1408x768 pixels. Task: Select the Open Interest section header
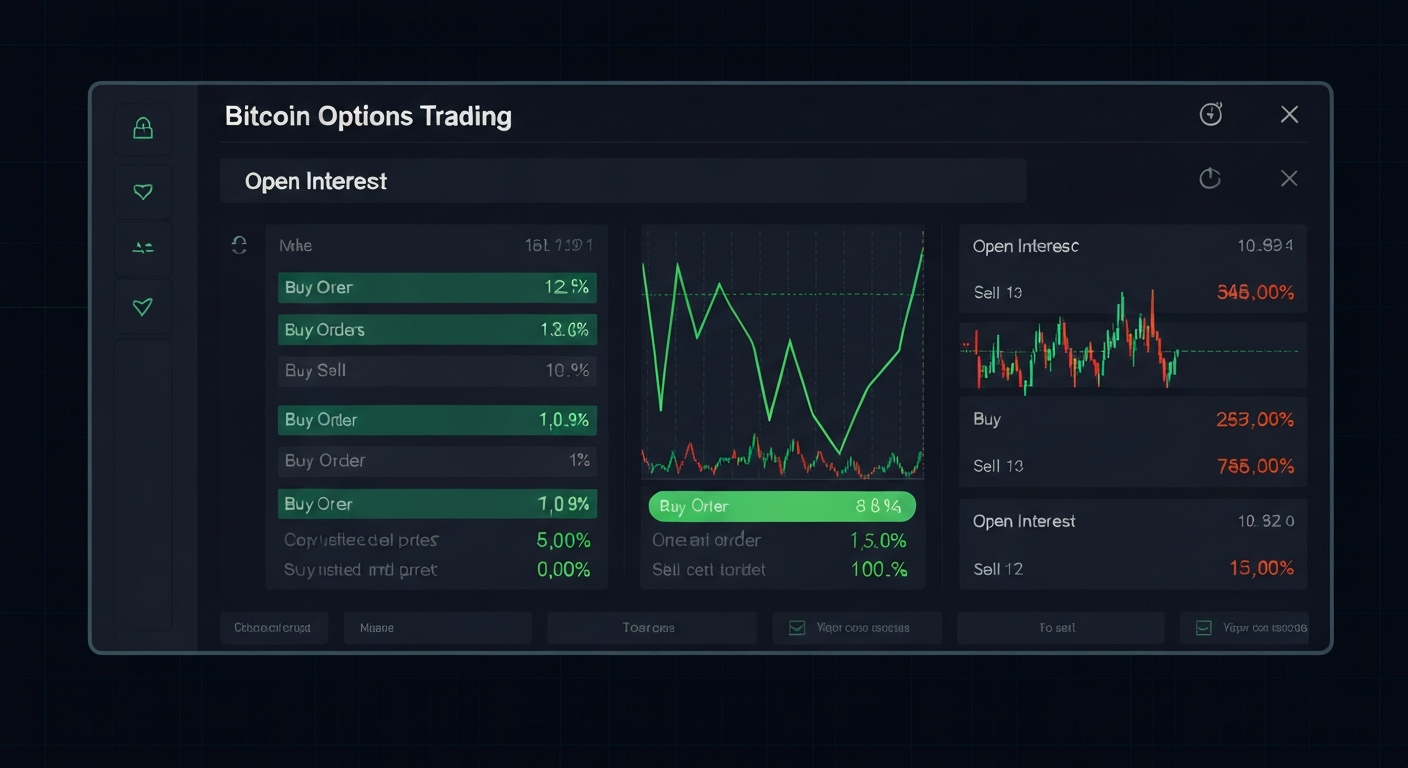(623, 181)
